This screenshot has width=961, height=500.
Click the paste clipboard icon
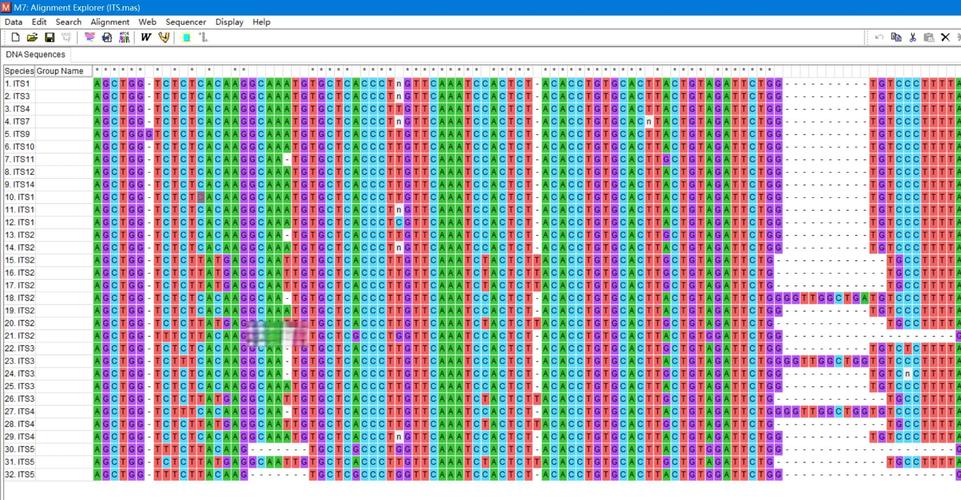(x=929, y=37)
